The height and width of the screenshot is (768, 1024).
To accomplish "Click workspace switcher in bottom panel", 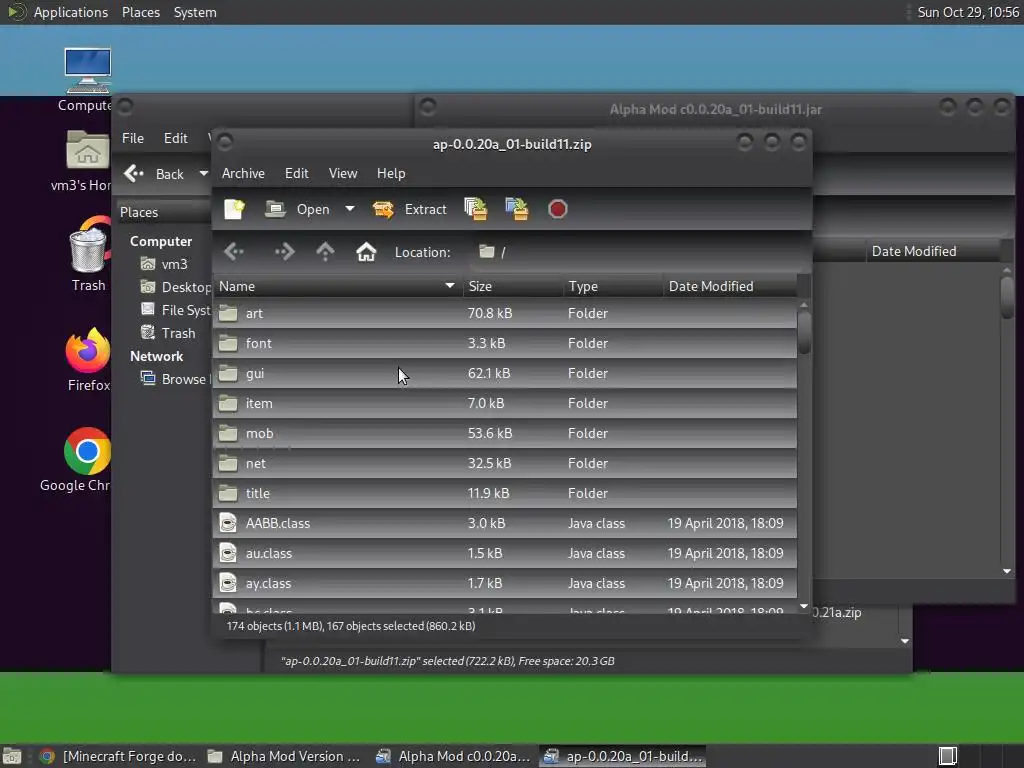I will [x=948, y=756].
